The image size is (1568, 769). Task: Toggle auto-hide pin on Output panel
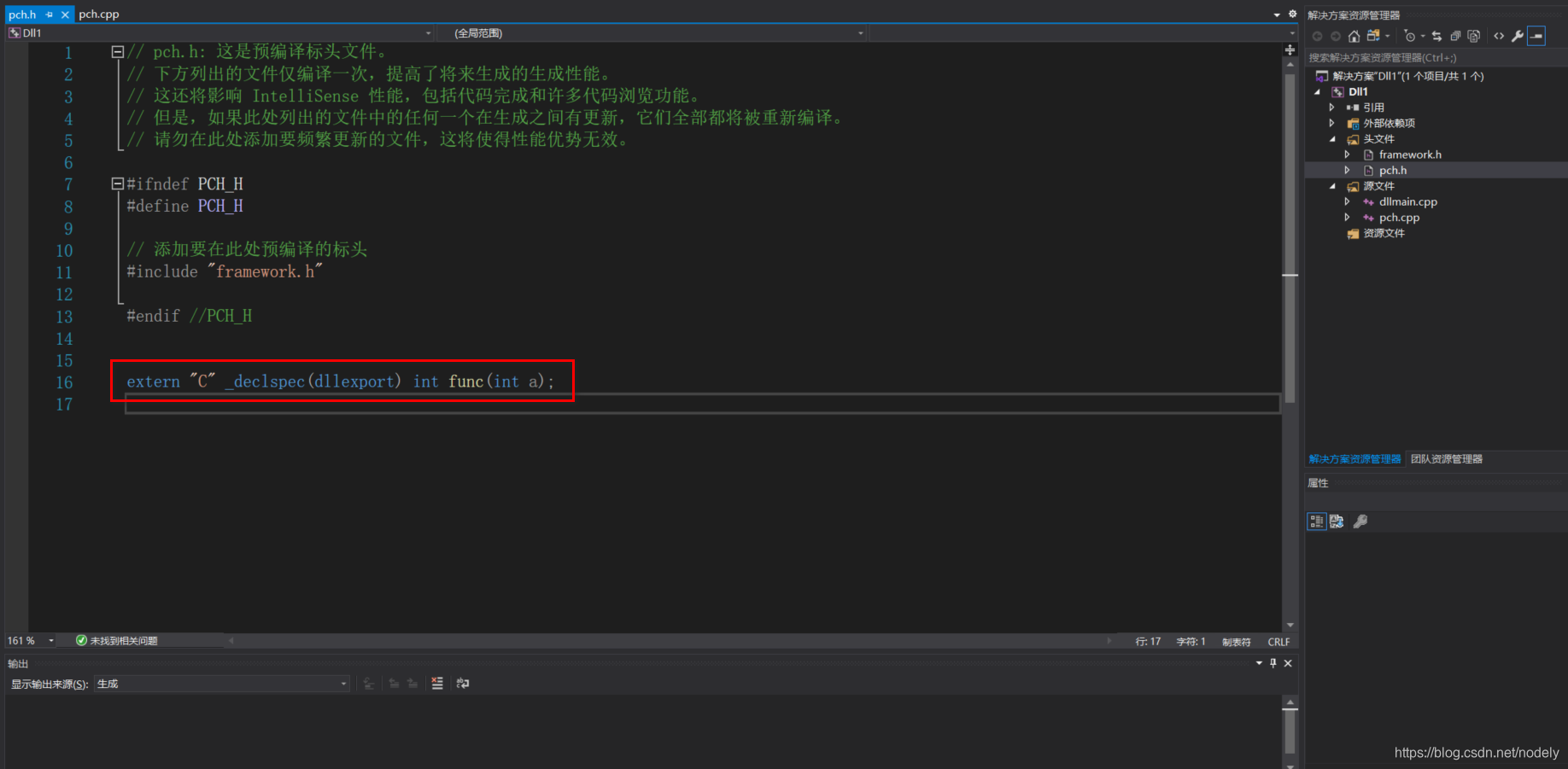[1273, 663]
